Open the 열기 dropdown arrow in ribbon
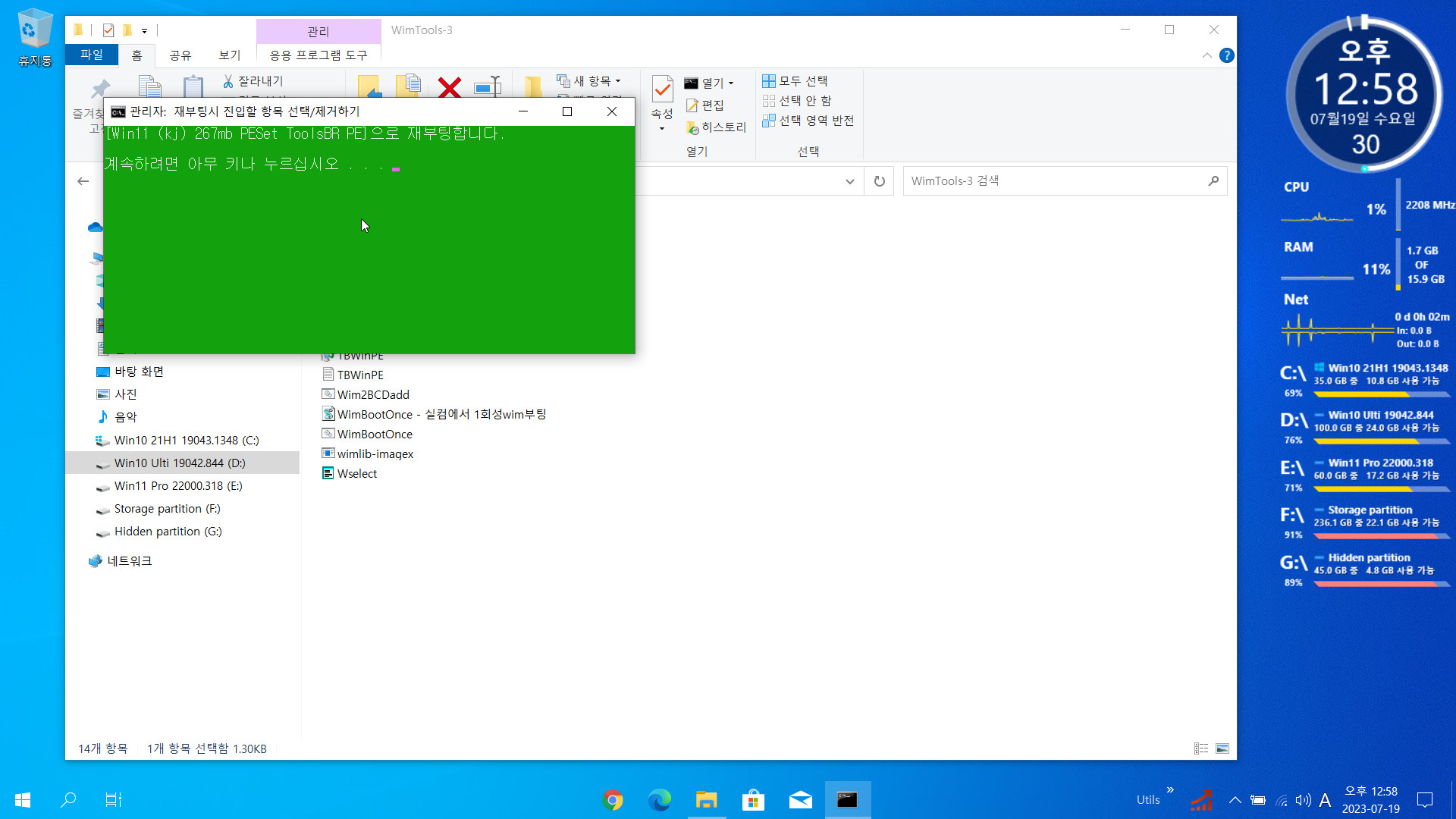The width and height of the screenshot is (1456, 819). 731,83
